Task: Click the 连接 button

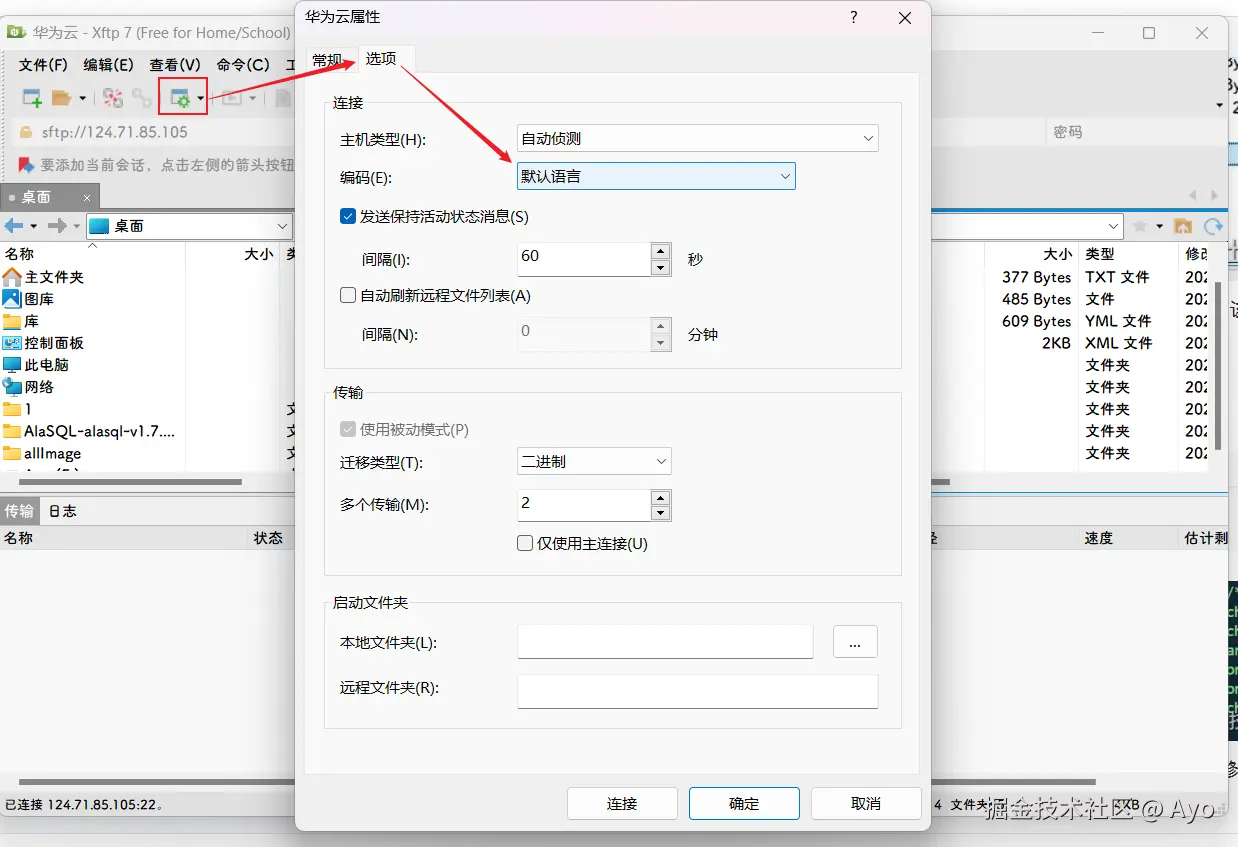Action: (x=622, y=804)
